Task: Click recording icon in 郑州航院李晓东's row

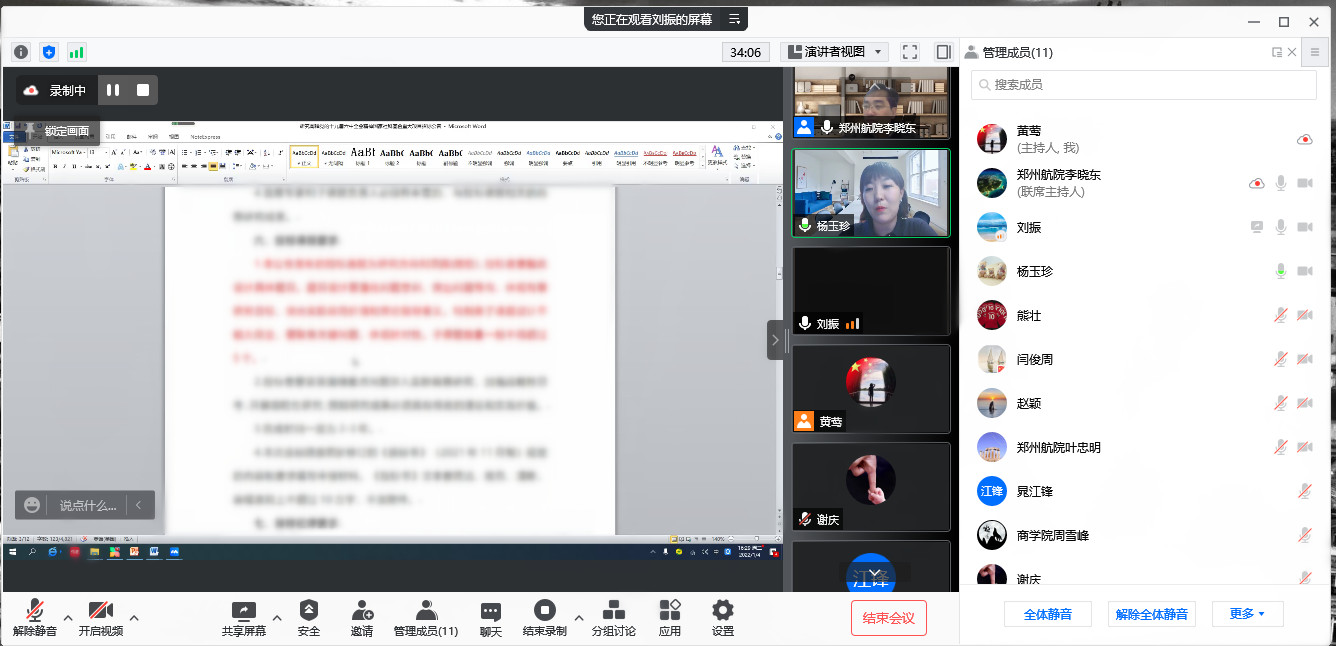Action: pyautogui.click(x=1257, y=183)
